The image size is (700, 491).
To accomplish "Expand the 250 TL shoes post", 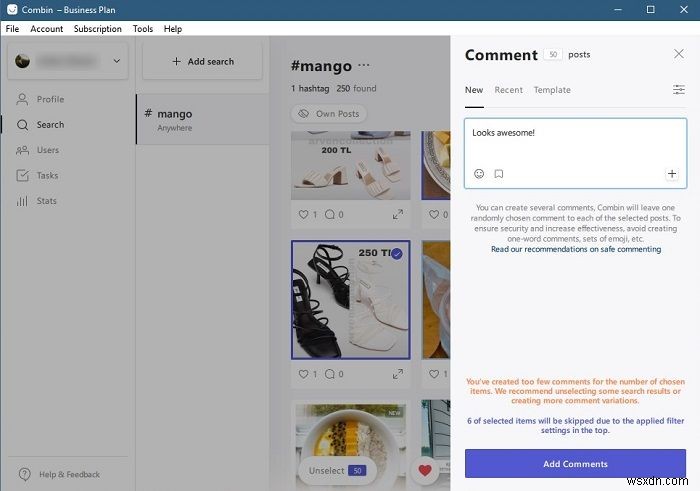I will point(397,374).
